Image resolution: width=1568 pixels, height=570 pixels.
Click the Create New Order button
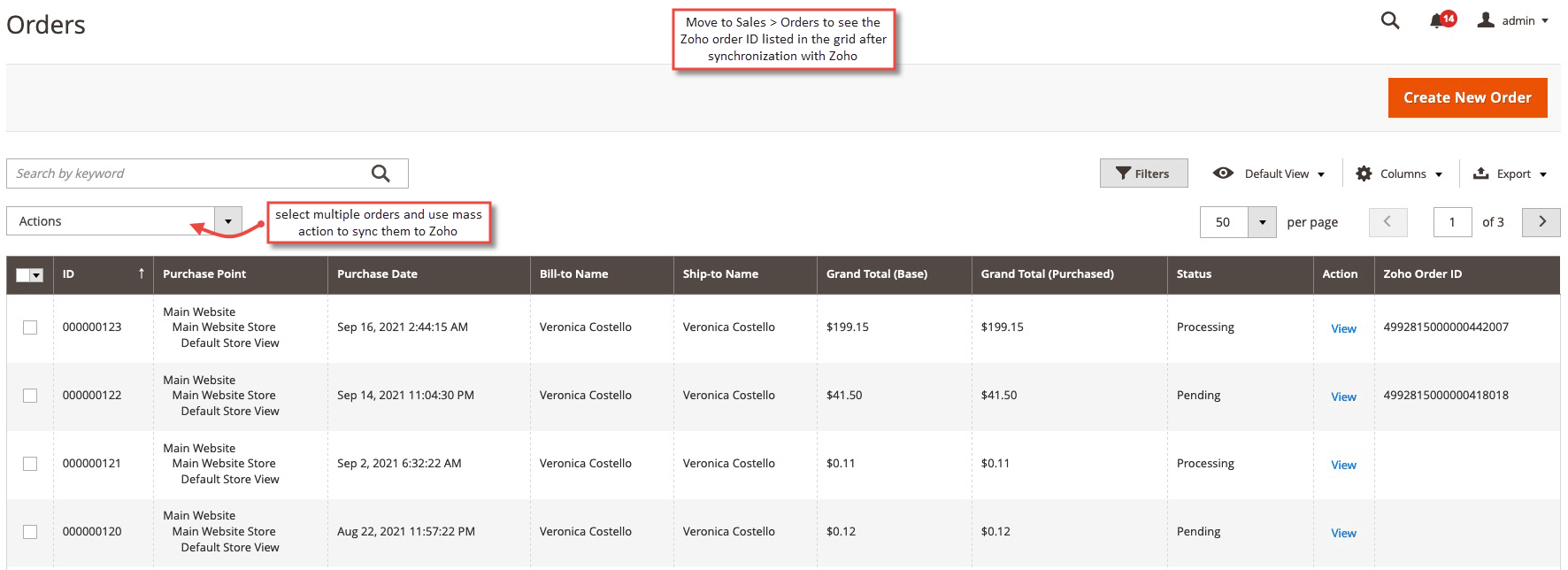tap(1467, 97)
